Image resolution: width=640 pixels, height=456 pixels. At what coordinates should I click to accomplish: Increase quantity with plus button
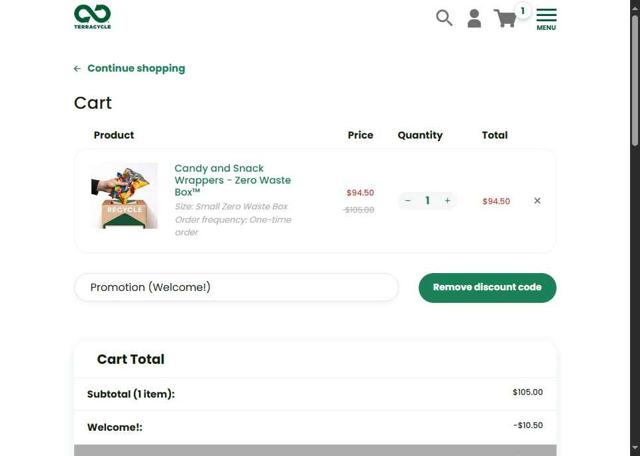pos(447,201)
